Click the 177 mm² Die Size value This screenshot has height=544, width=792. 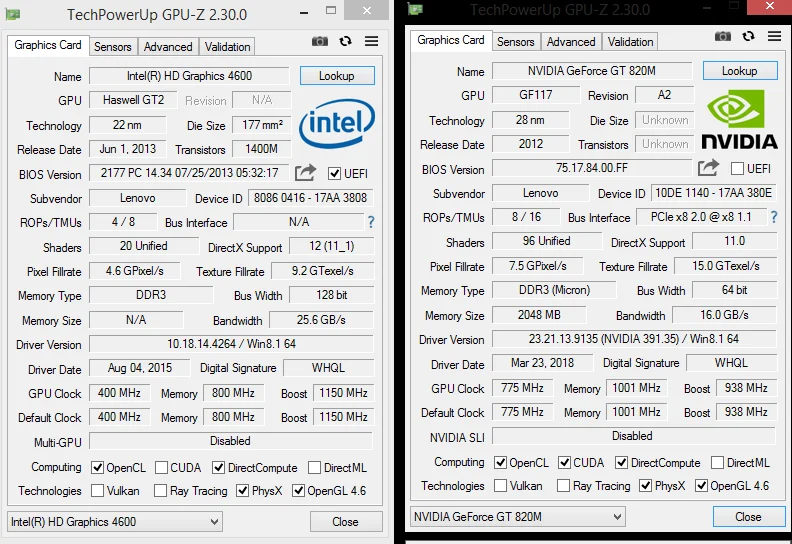click(x=262, y=125)
